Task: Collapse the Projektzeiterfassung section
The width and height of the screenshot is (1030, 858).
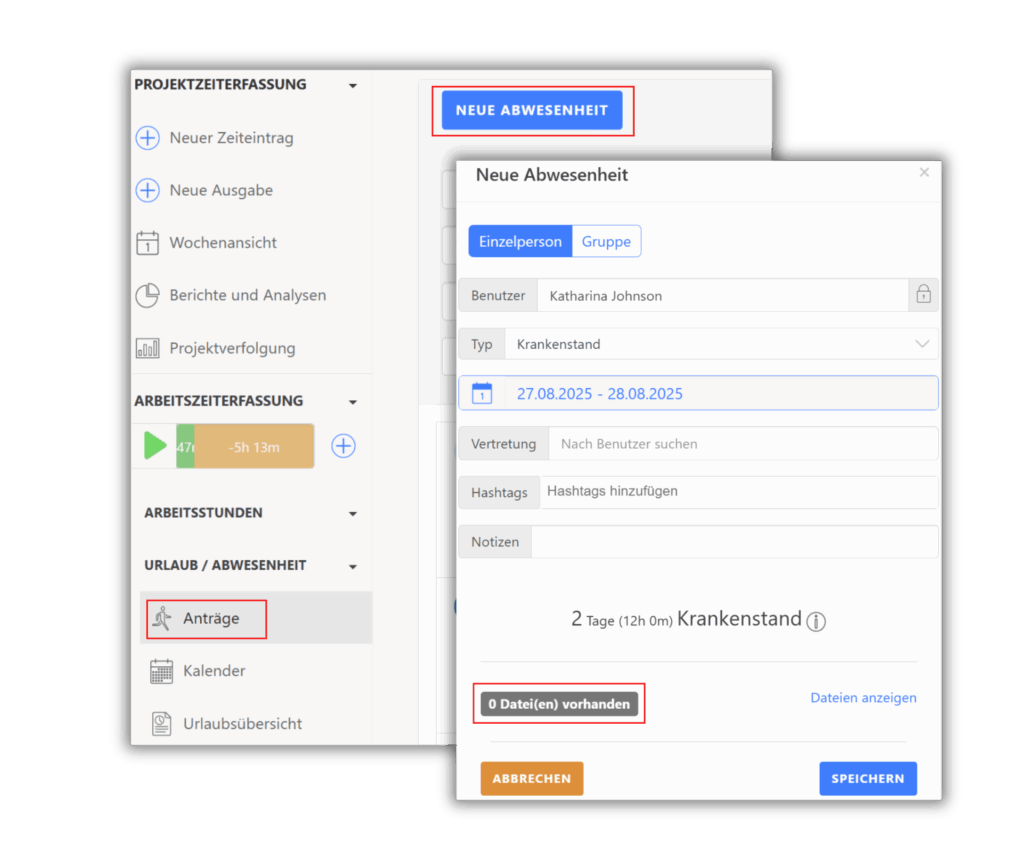Action: tap(352, 86)
